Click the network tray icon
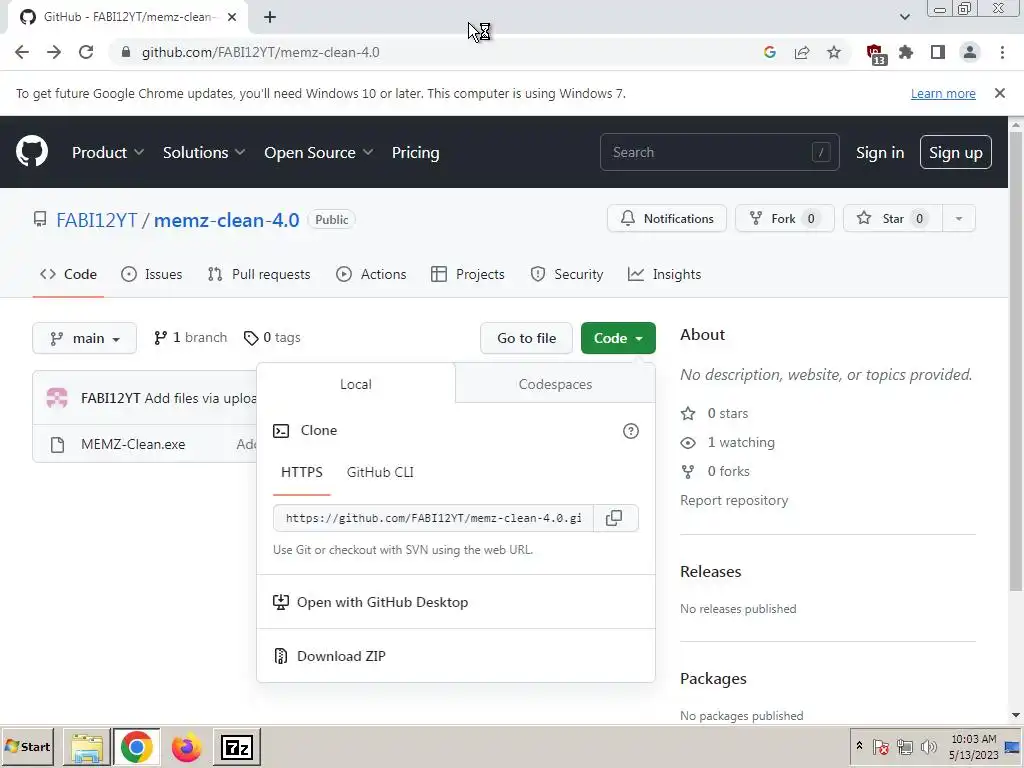Viewport: 1024px width, 768px height. click(x=904, y=746)
